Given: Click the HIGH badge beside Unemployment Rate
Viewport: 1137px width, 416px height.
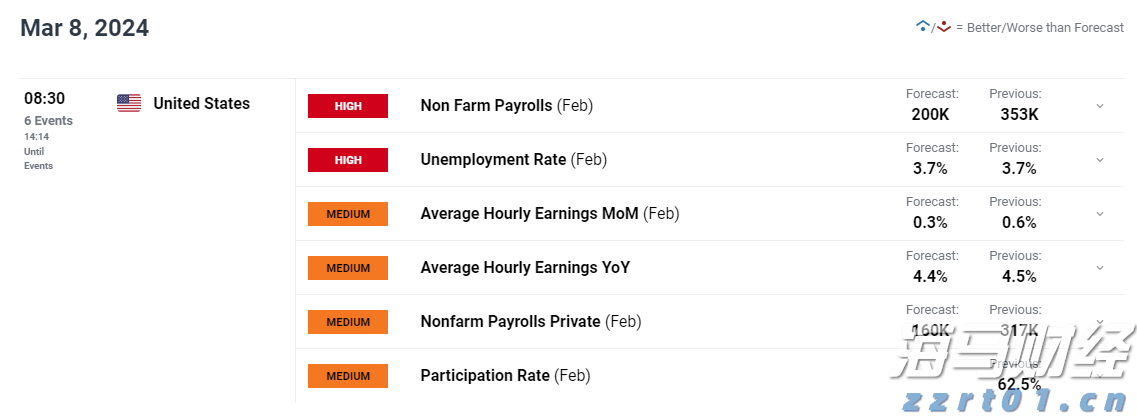Looking at the screenshot, I should [x=348, y=160].
